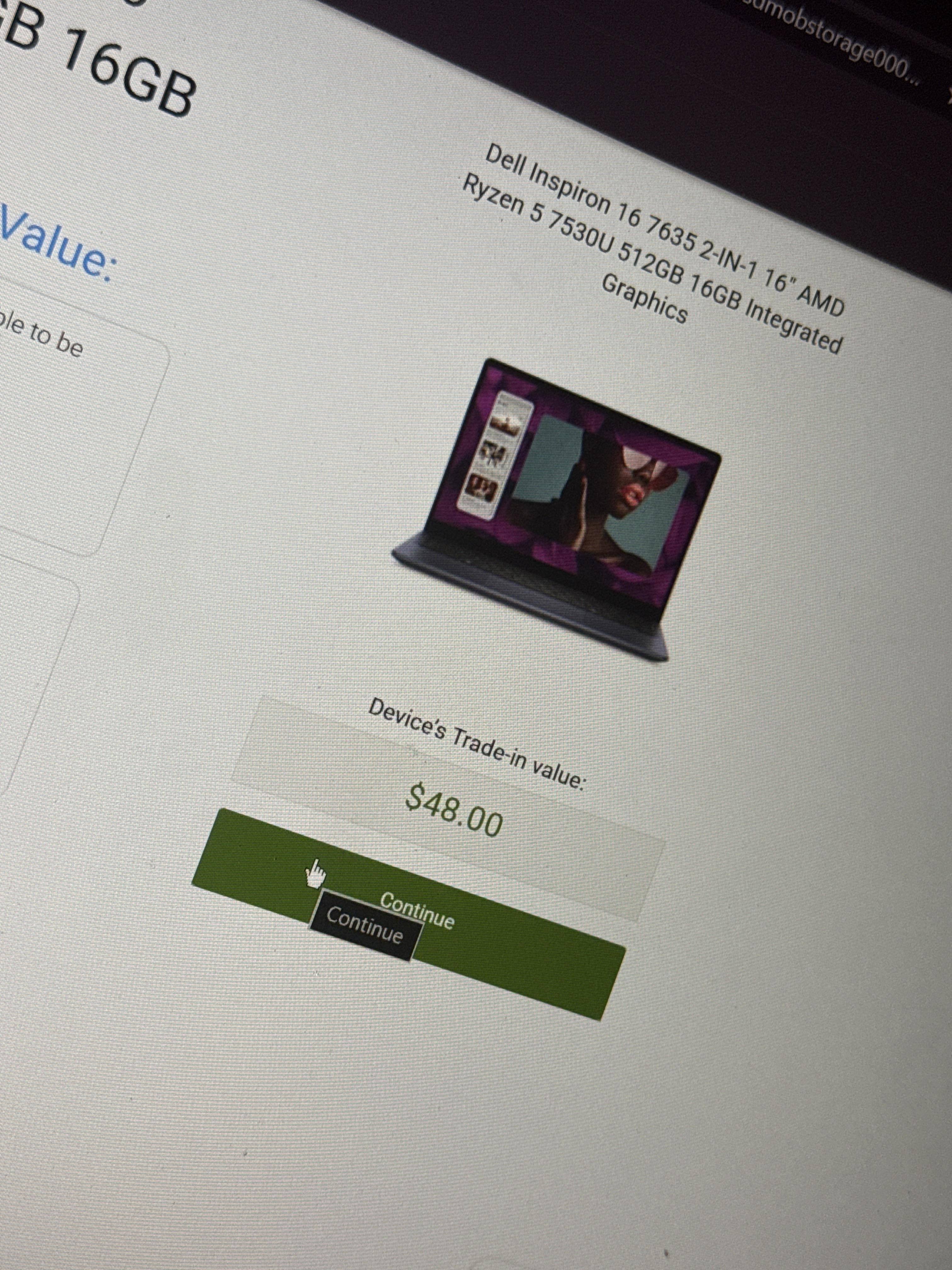Click the underlined Continue text on button

click(417, 911)
